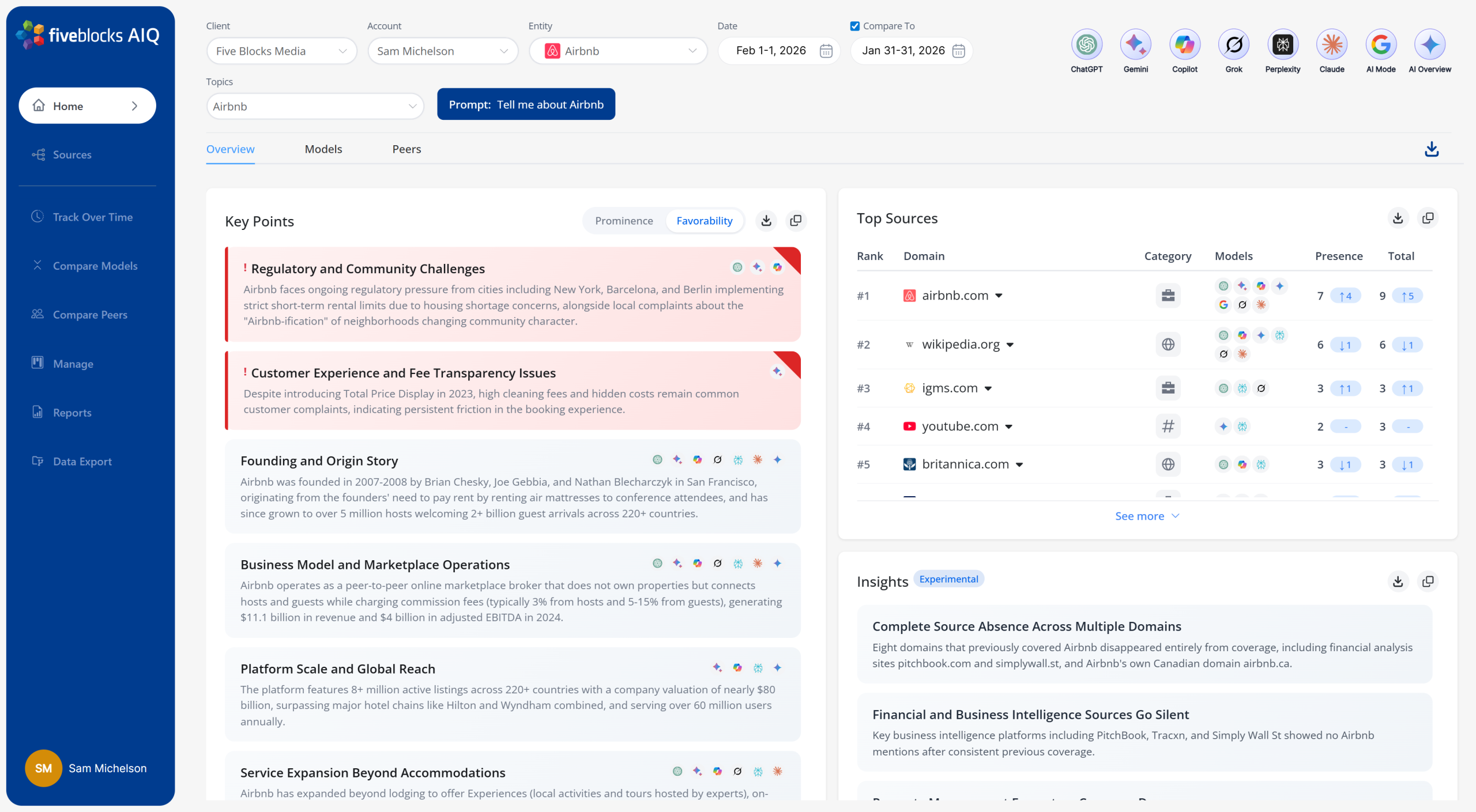Expand airbnb.com domain row arrow
The image size is (1476, 812).
click(999, 296)
